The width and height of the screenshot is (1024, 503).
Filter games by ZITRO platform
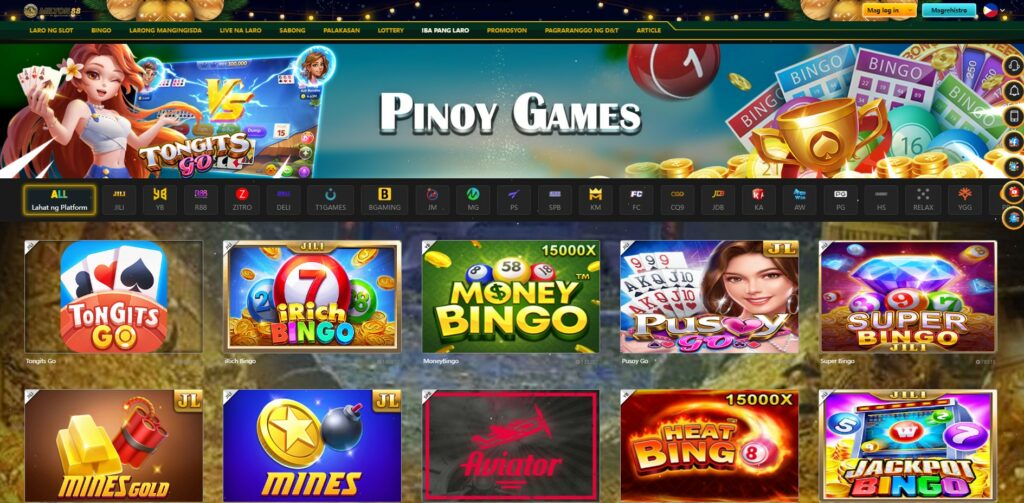(x=242, y=200)
